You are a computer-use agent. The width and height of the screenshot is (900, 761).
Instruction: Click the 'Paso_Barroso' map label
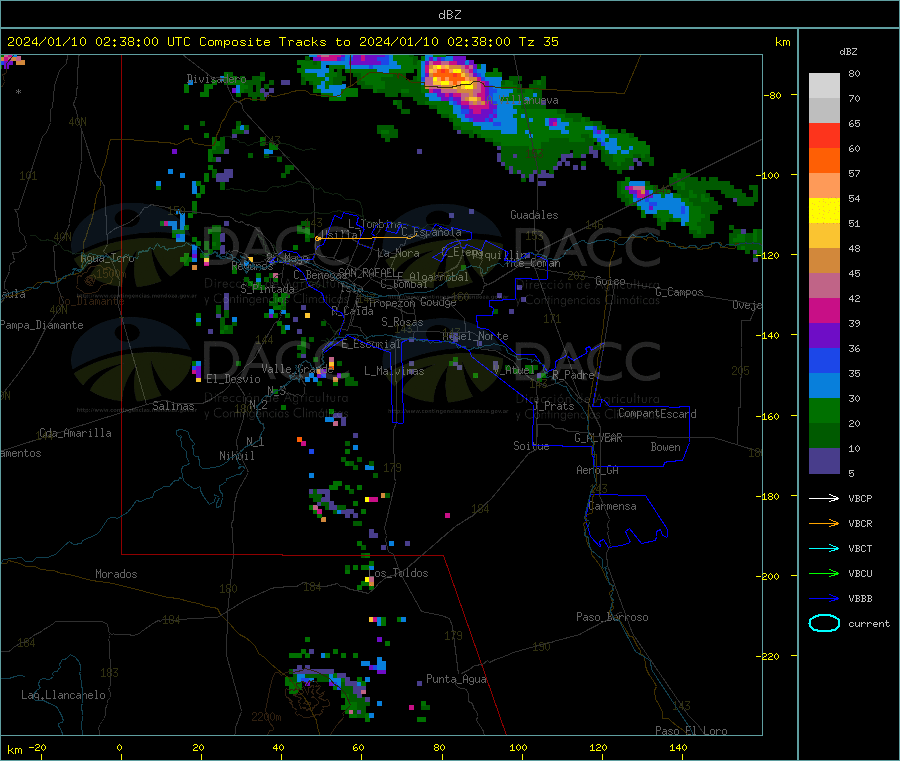point(612,617)
